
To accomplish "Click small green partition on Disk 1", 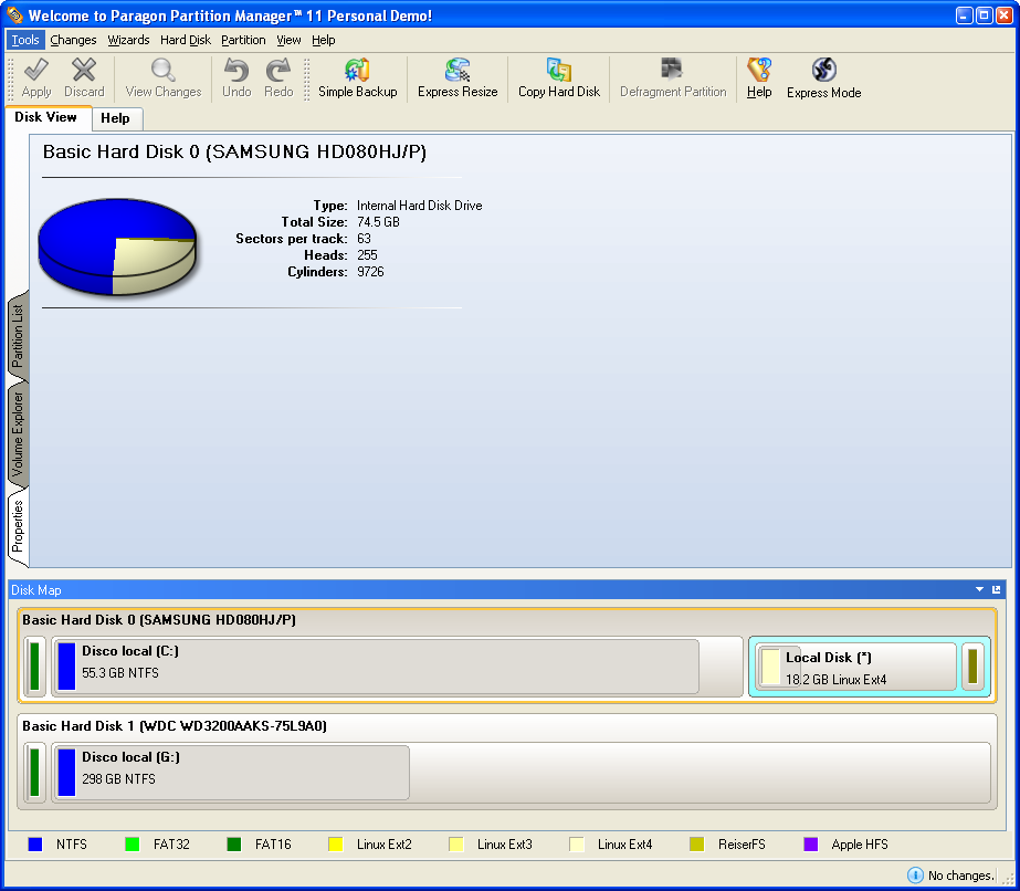I will click(x=34, y=773).
